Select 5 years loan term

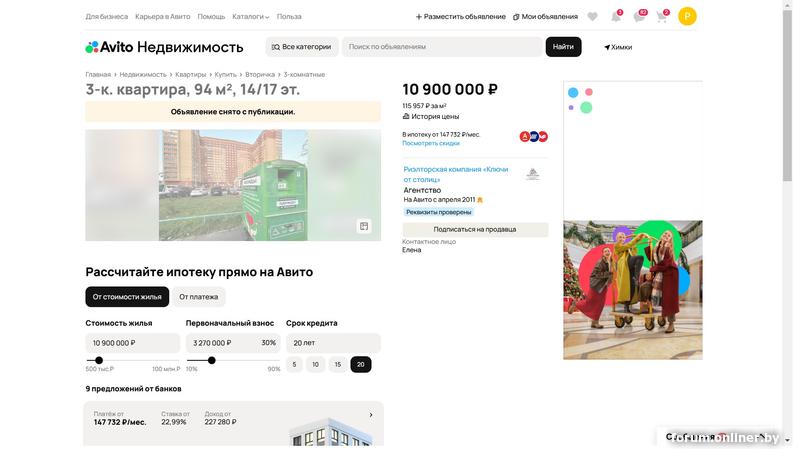[x=294, y=365]
